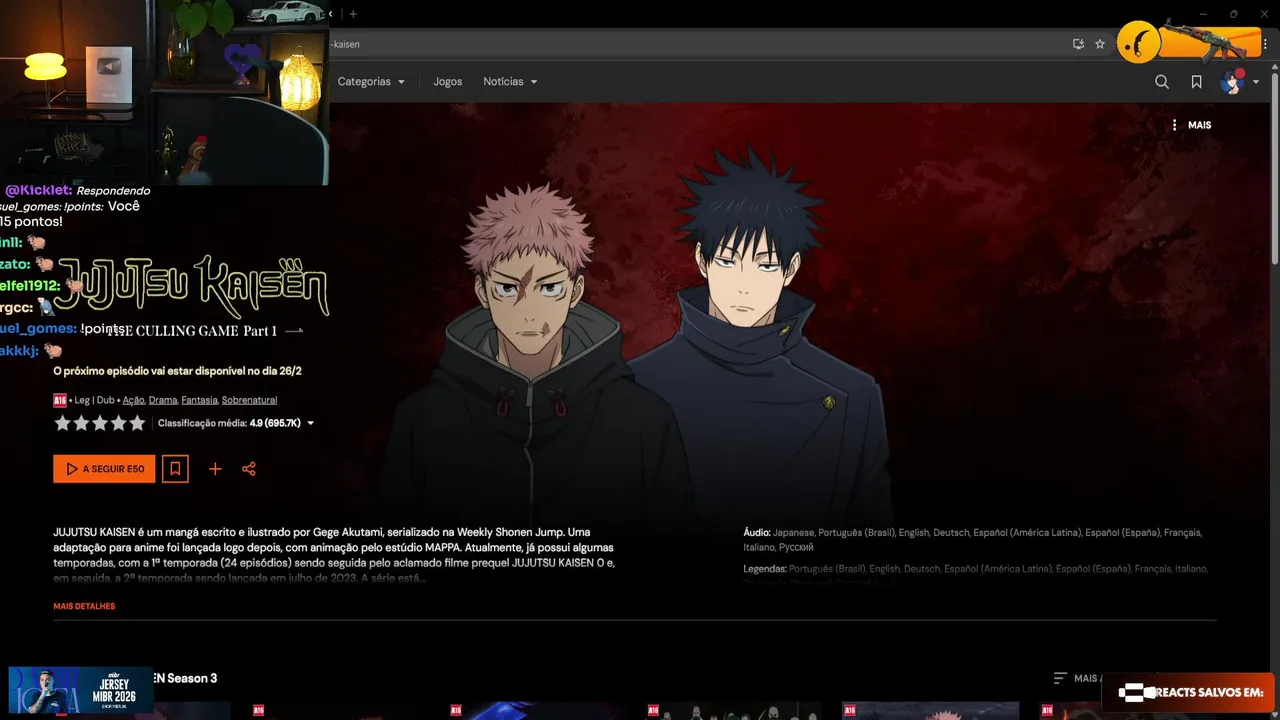Click the JUJUTSU KAISEN title logo

192,288
